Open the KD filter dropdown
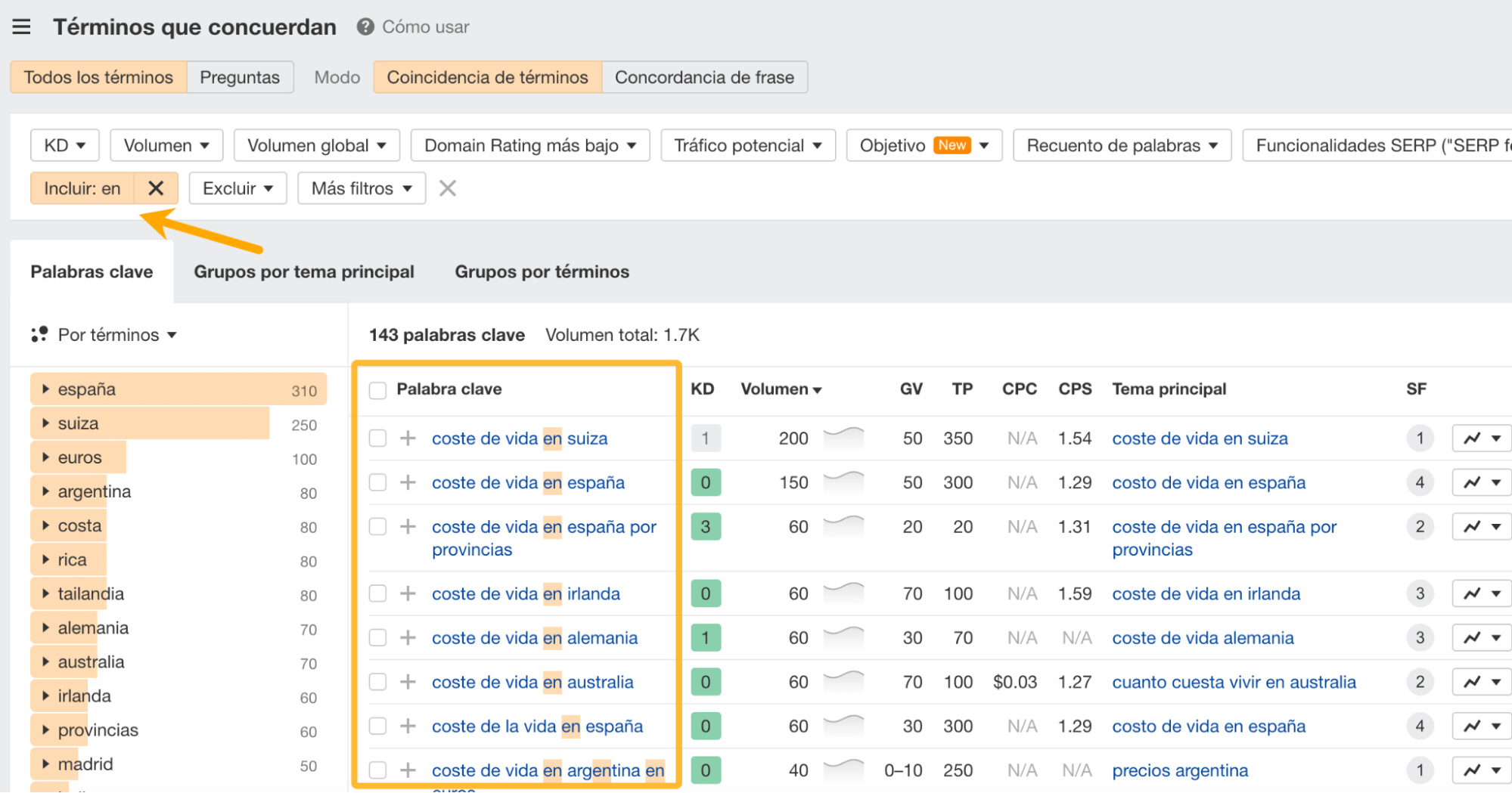 click(64, 145)
